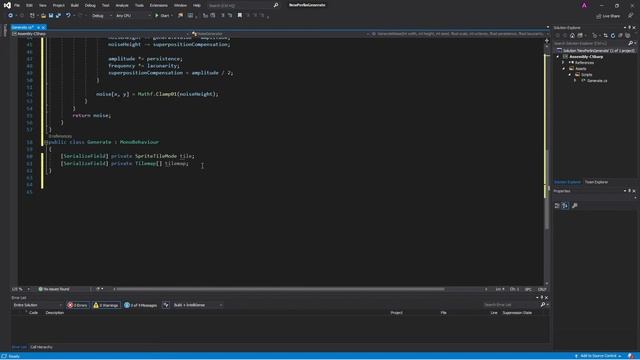Toggle the 0 Errors filter
640x360 pixels.
tap(78, 305)
